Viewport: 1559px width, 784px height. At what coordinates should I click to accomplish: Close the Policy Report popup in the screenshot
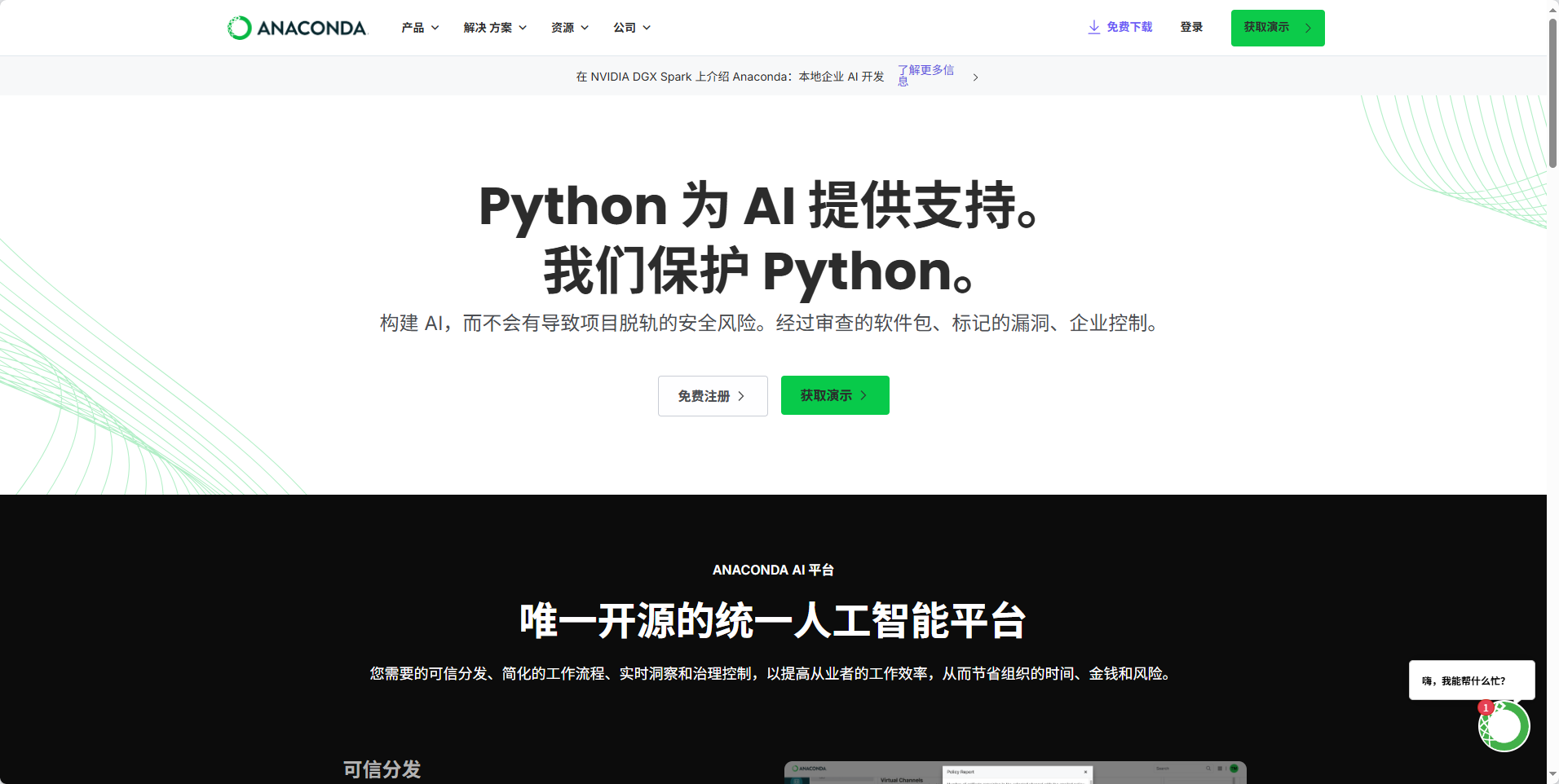point(1085,772)
